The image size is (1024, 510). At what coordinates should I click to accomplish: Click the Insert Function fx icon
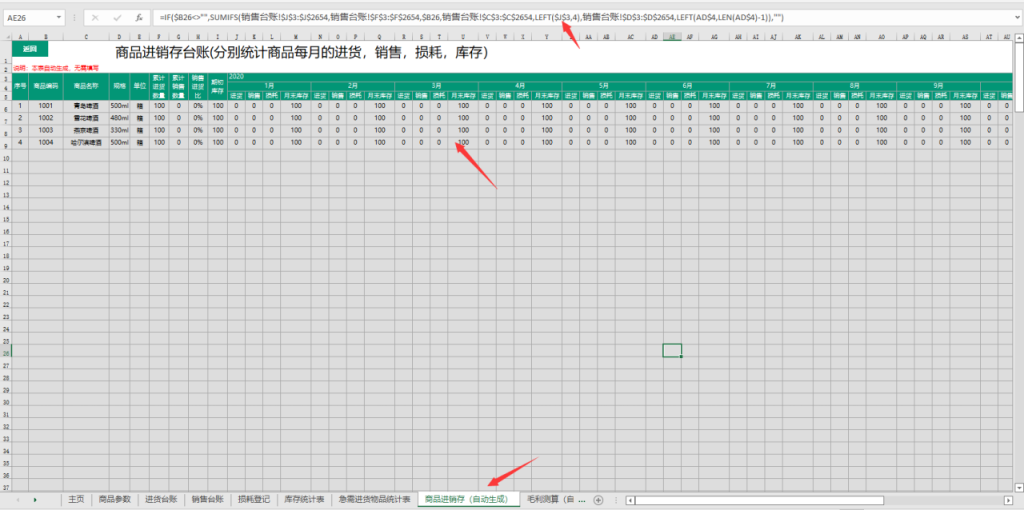point(139,18)
